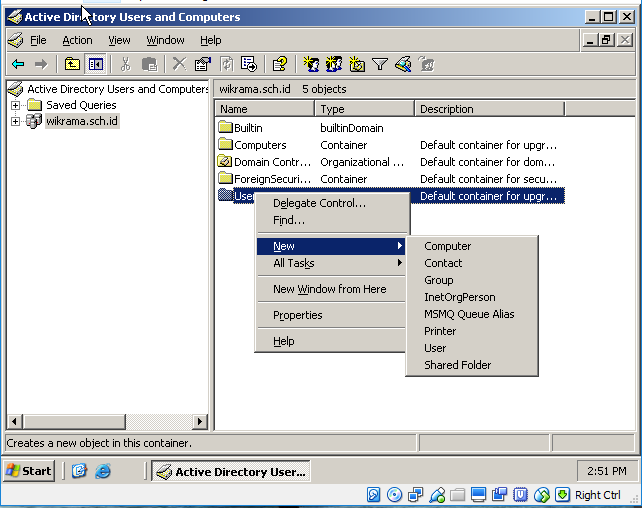Expand the Saved Queries tree node
Viewport: 642px width, 508px height.
pos(16,105)
